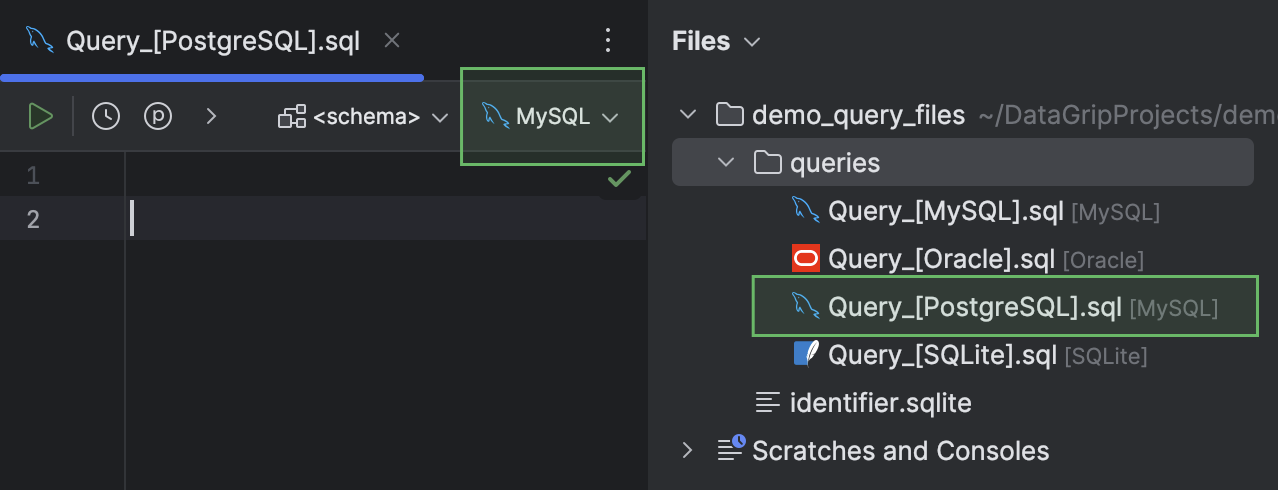1278x490 pixels.
Task: Close the Query_[PostgreSQL].sql tab
Action: pos(393,40)
